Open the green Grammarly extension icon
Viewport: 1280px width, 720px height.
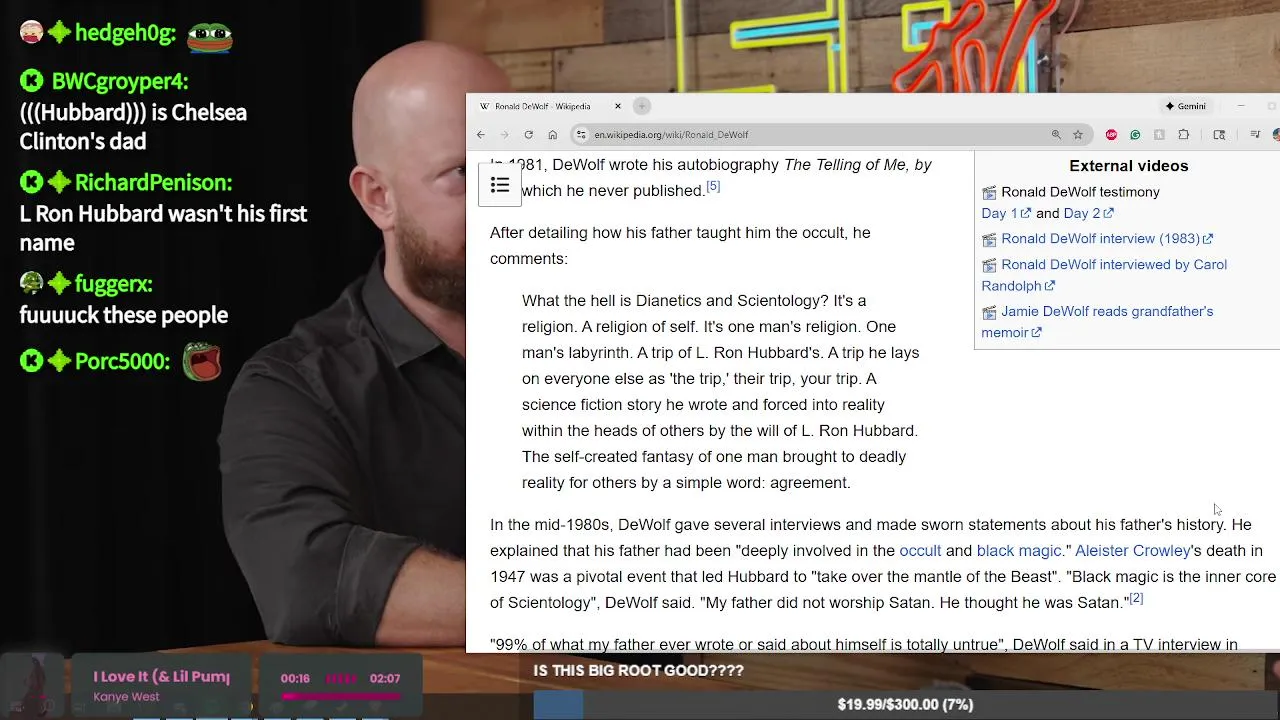click(1135, 135)
